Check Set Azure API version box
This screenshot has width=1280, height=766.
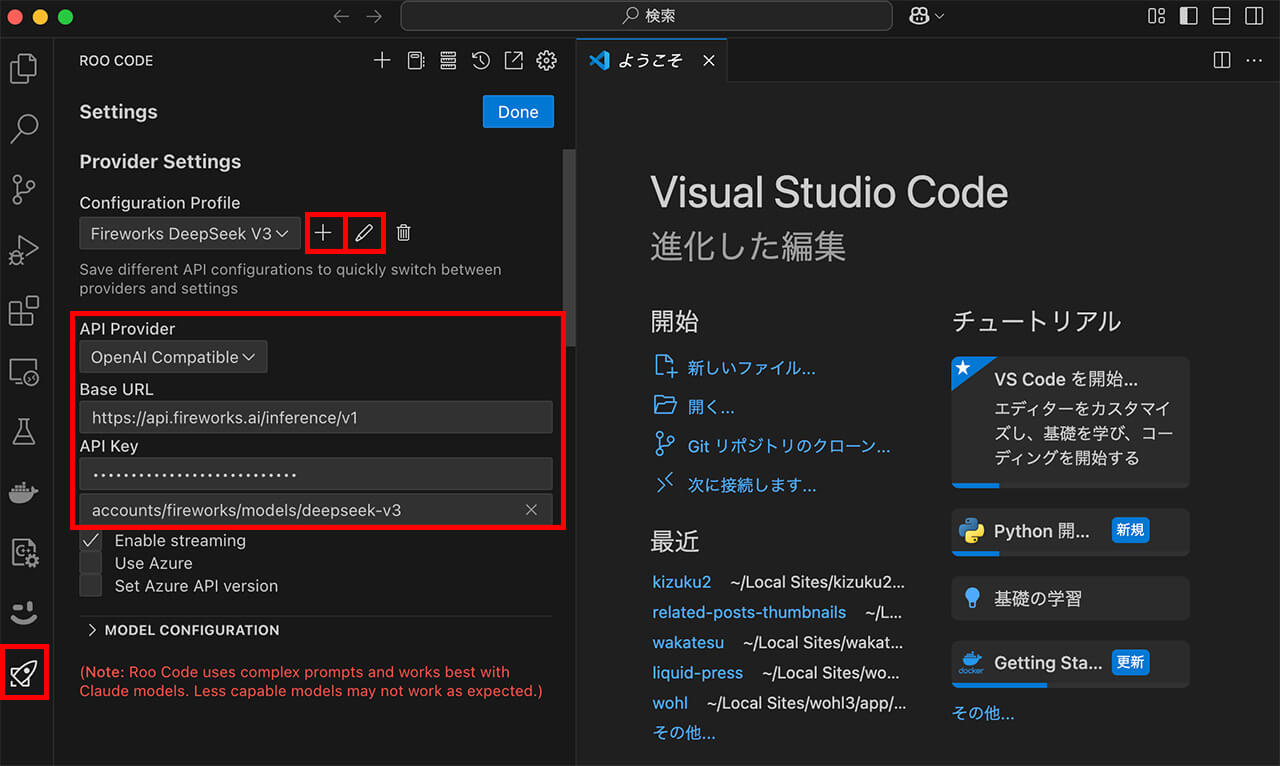91,586
